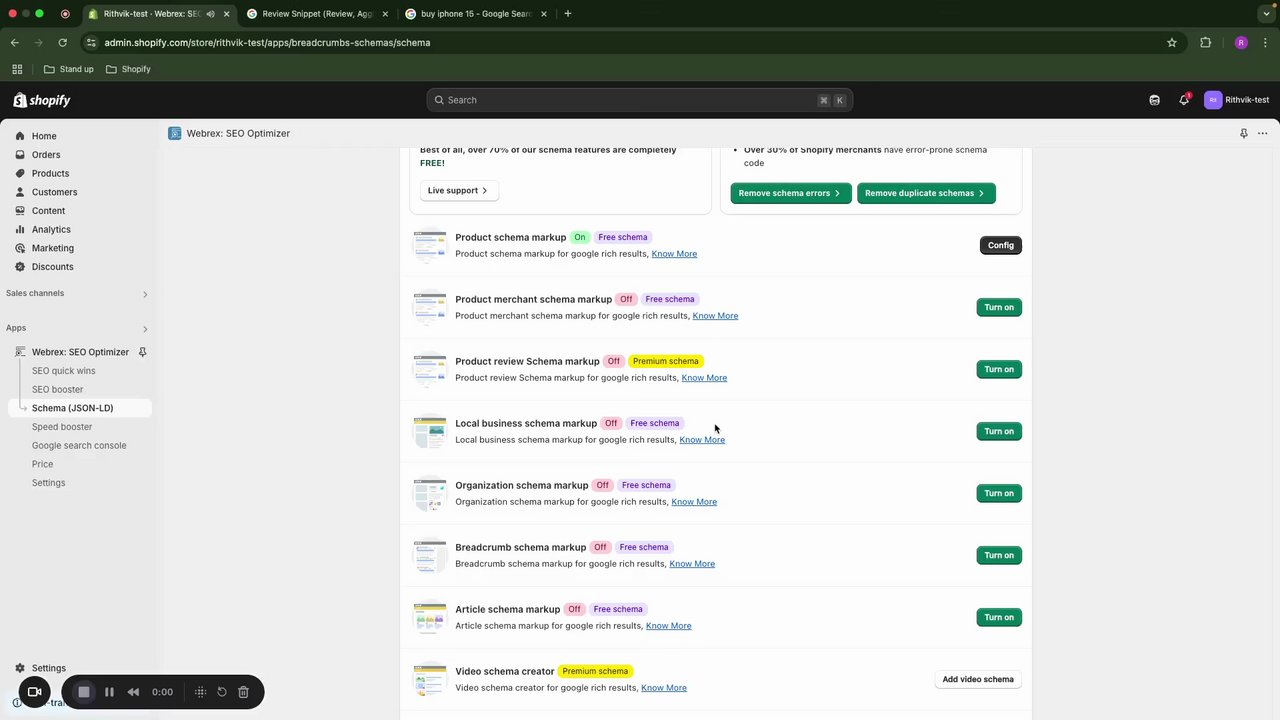Open Webrex: SEO Optimizer app in sidebar
This screenshot has width=1280, height=720.
(80, 352)
